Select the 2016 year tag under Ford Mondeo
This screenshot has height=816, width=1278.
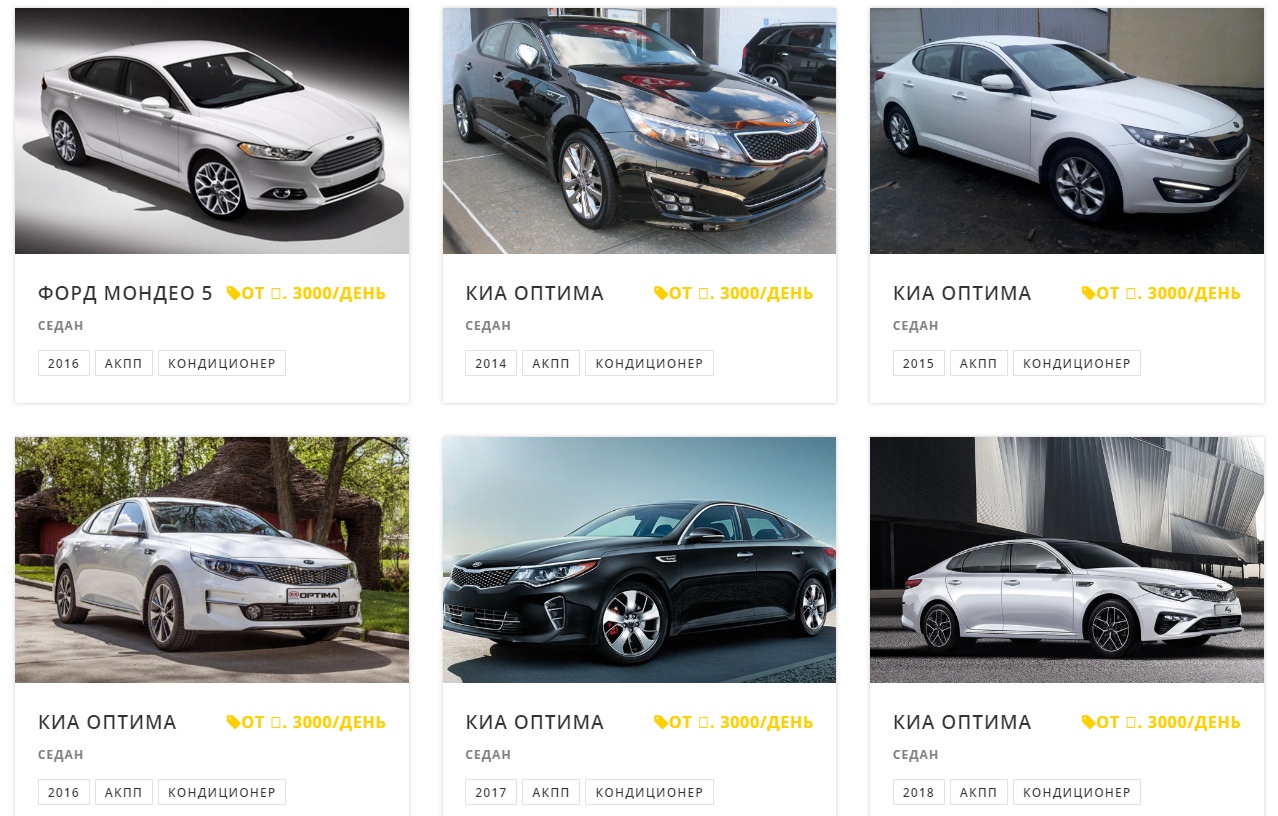pos(64,363)
